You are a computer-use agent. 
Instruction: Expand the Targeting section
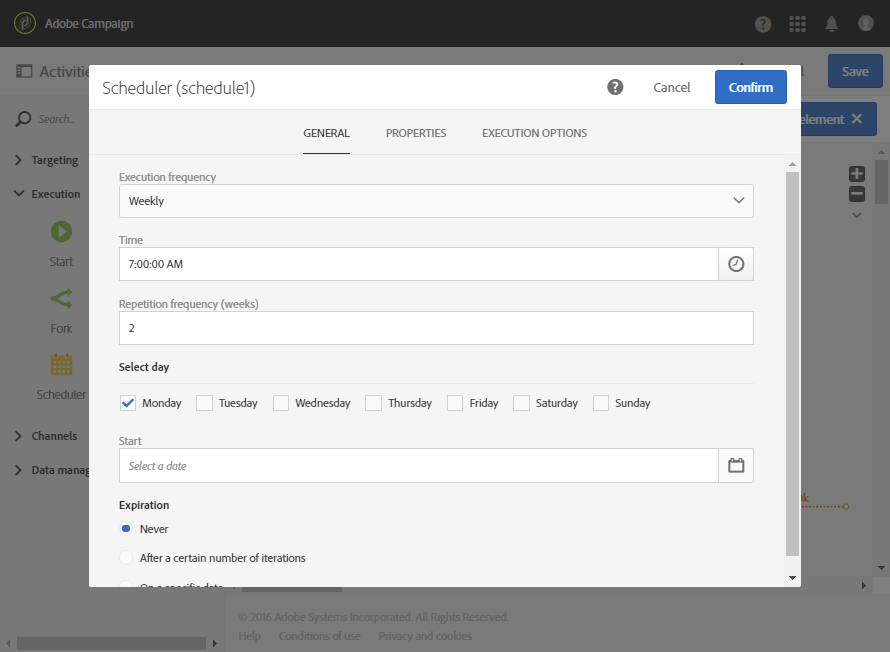[x=54, y=160]
